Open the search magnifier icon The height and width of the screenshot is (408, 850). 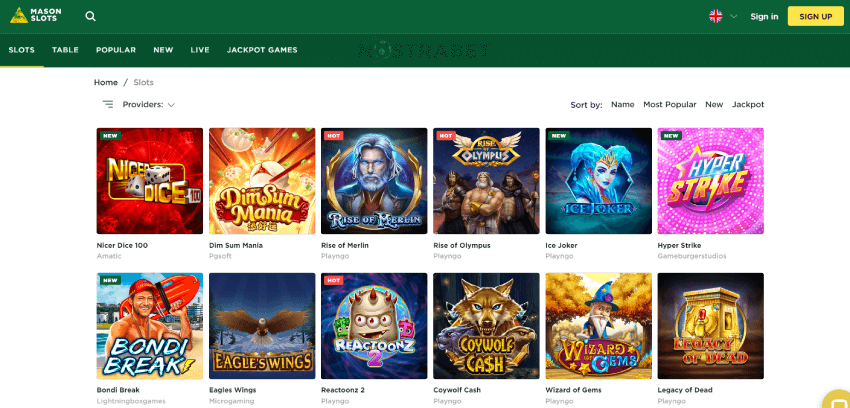91,16
